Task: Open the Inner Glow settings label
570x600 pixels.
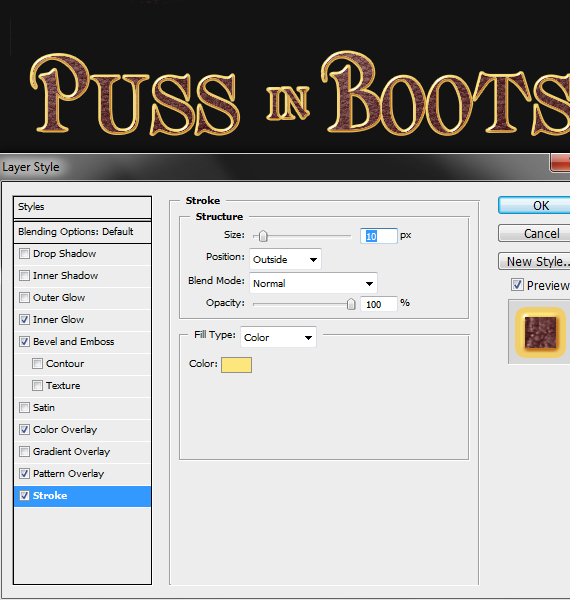Action: [x=58, y=320]
